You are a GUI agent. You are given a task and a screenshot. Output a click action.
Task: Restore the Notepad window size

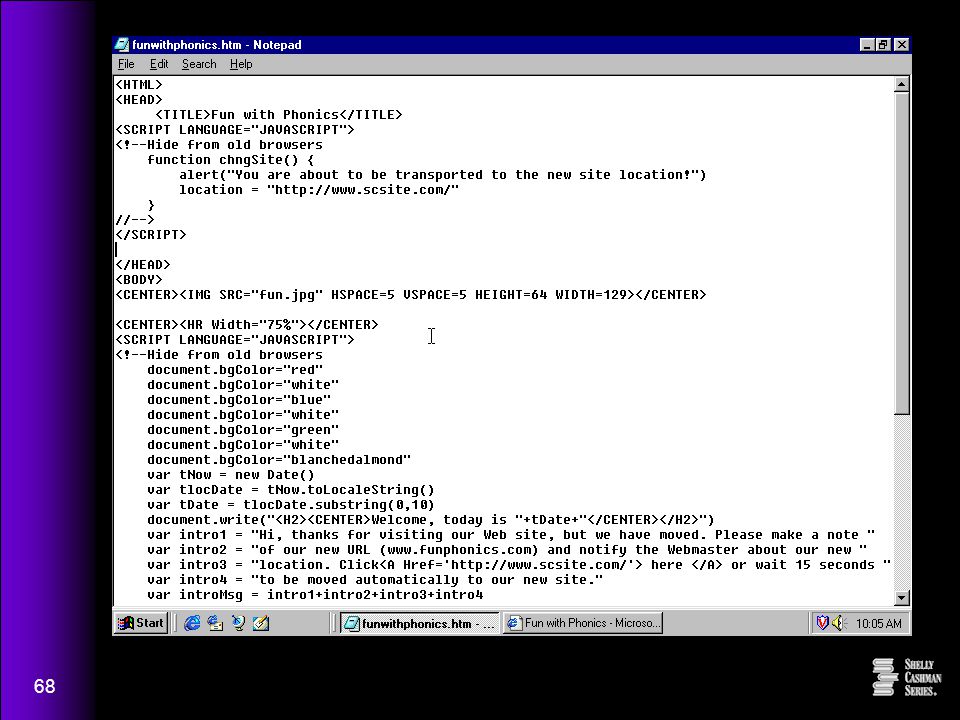pyautogui.click(x=882, y=45)
